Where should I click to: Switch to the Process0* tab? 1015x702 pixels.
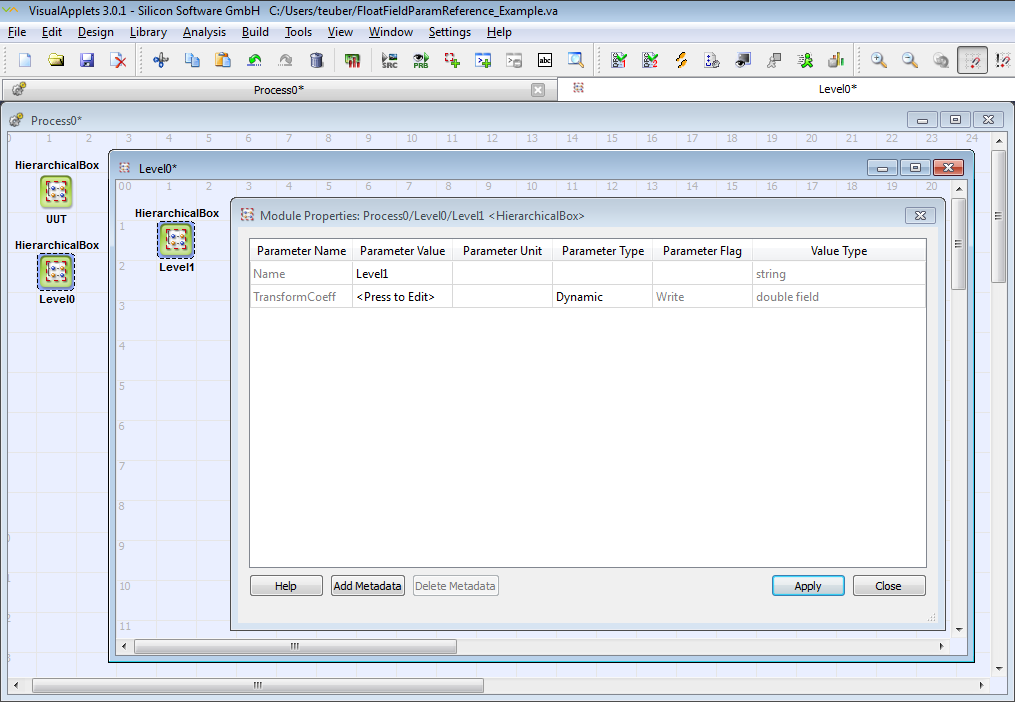(278, 90)
